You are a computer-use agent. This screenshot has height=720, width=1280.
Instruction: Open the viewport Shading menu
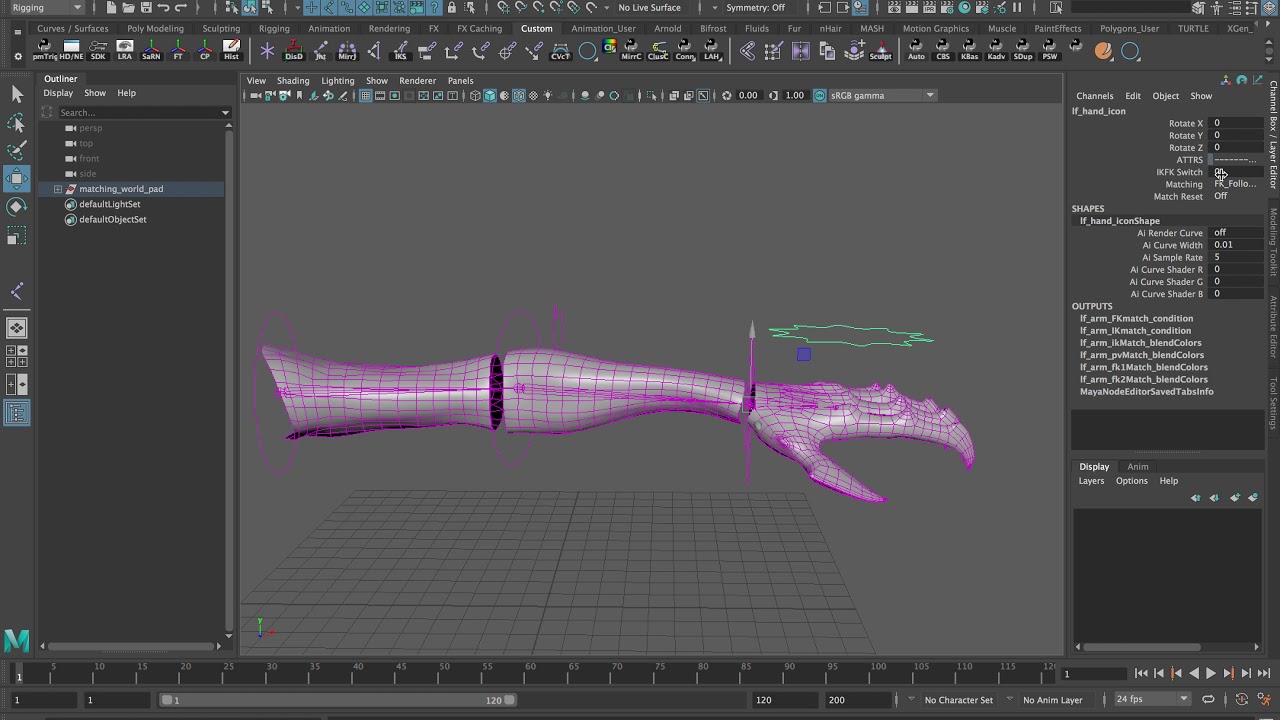click(x=293, y=81)
